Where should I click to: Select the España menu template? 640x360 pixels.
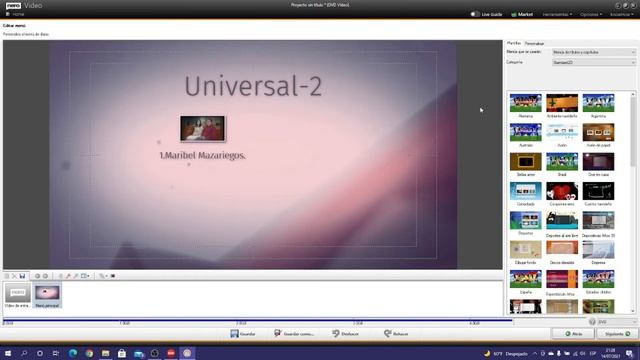click(526, 282)
